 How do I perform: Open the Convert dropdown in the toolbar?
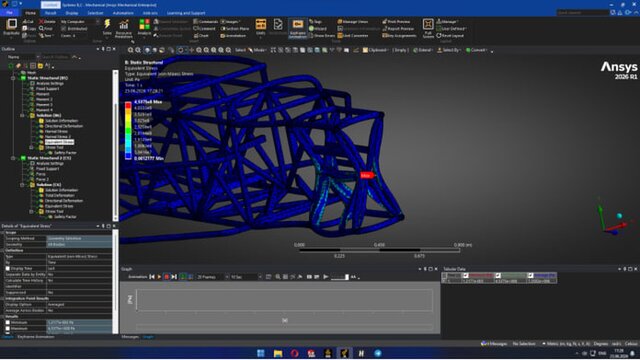(x=476, y=50)
